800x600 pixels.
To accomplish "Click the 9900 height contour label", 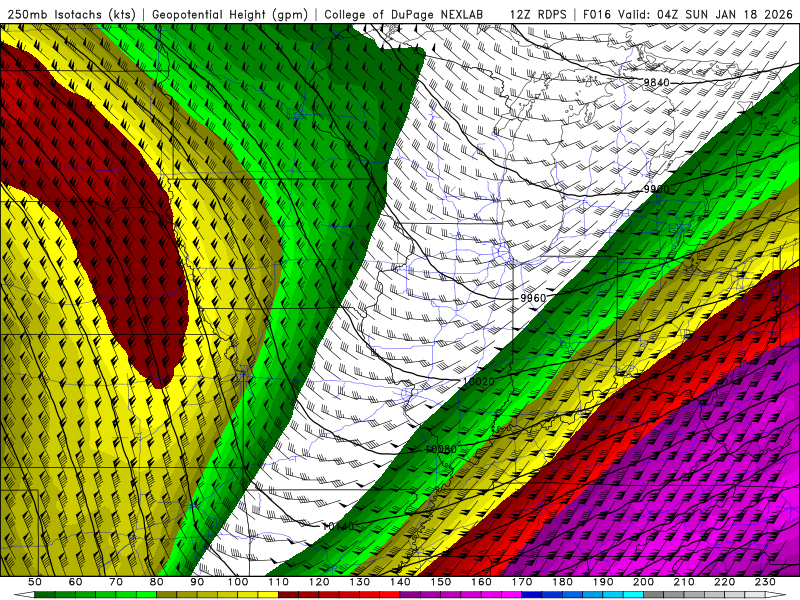I will 656,189.
